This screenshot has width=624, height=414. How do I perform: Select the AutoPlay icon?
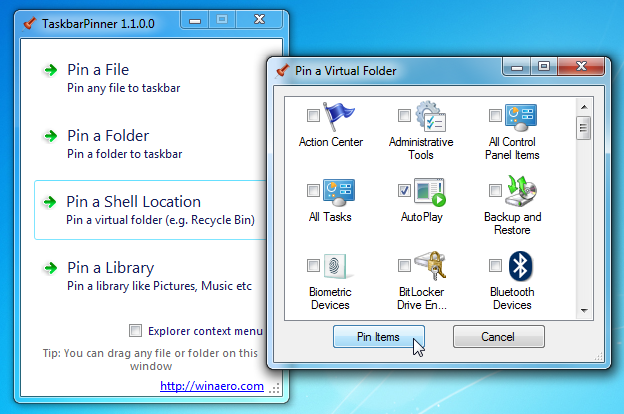430,192
